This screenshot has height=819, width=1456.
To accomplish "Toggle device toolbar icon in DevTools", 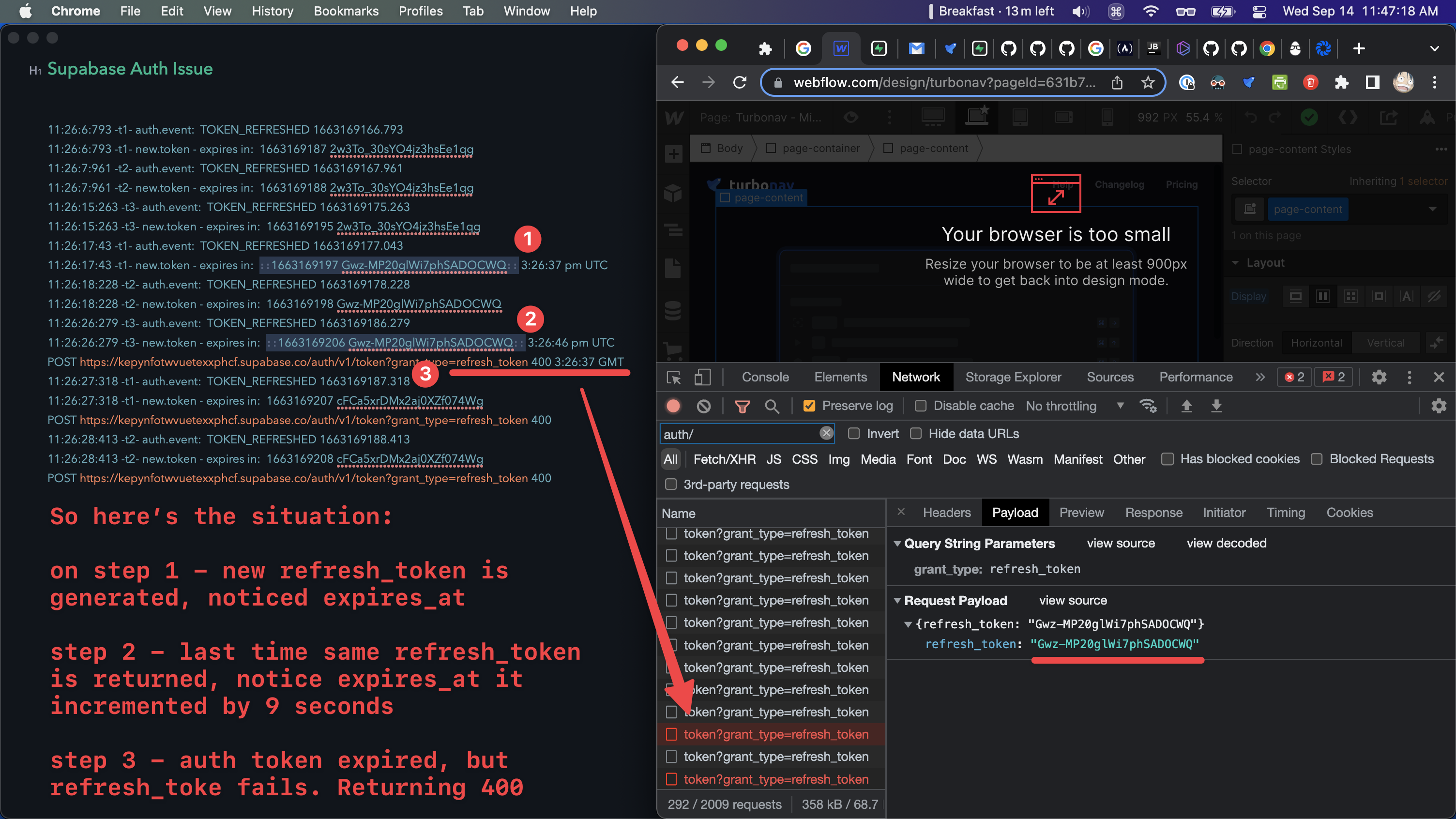I will click(702, 377).
